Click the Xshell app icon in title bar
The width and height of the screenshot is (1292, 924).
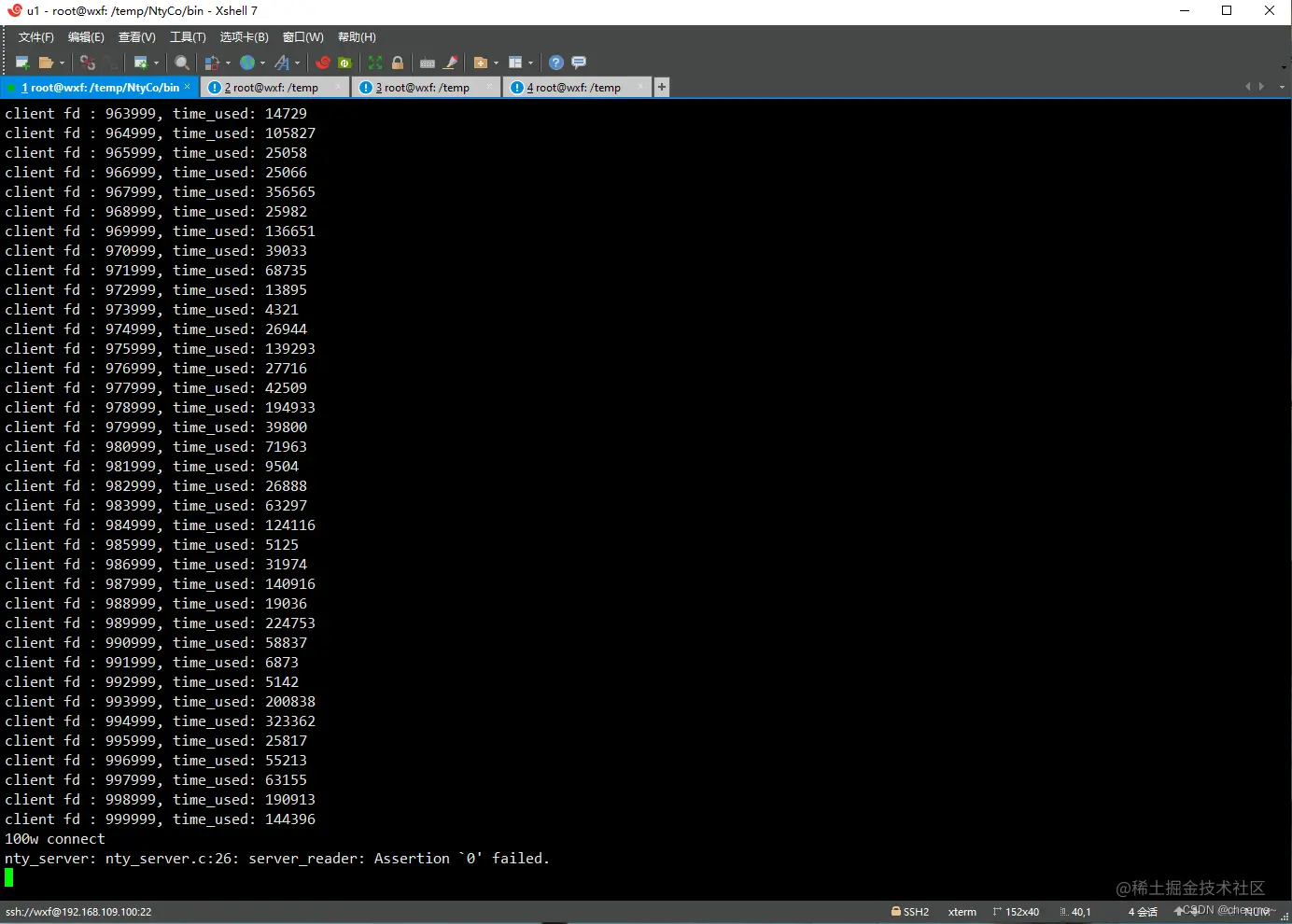[x=14, y=10]
